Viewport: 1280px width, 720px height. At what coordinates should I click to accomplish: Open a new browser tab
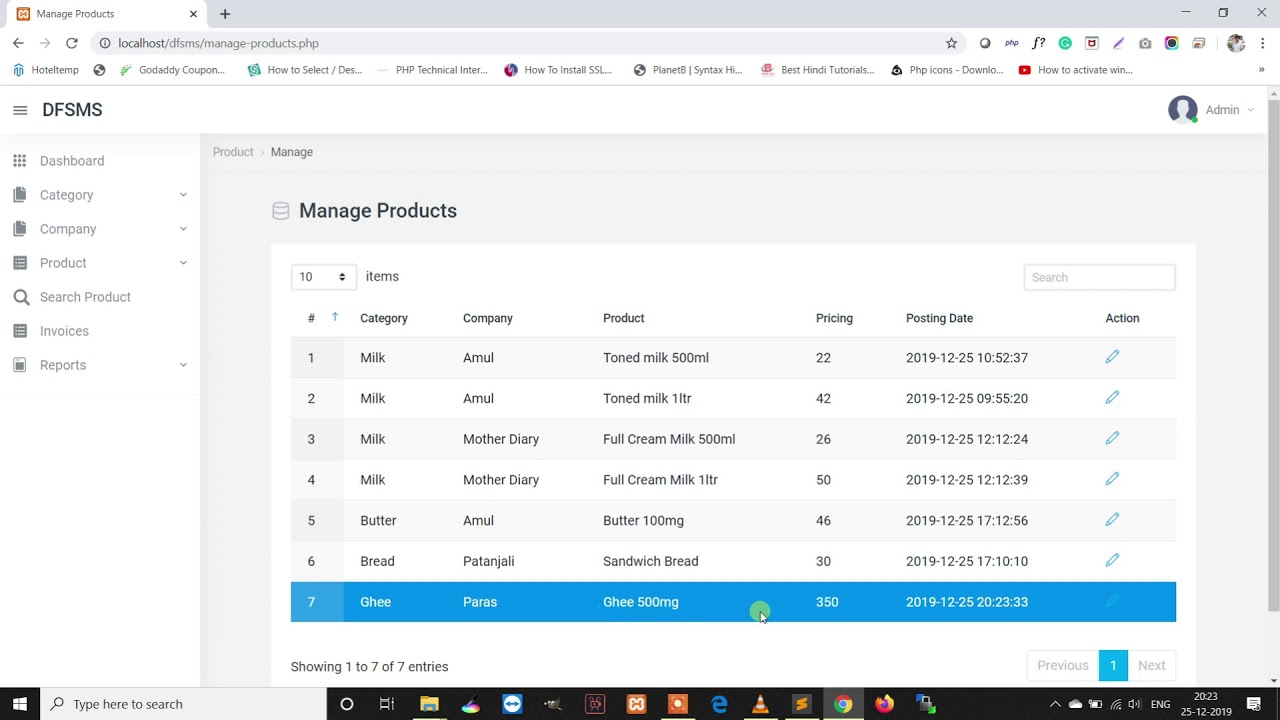click(x=225, y=14)
